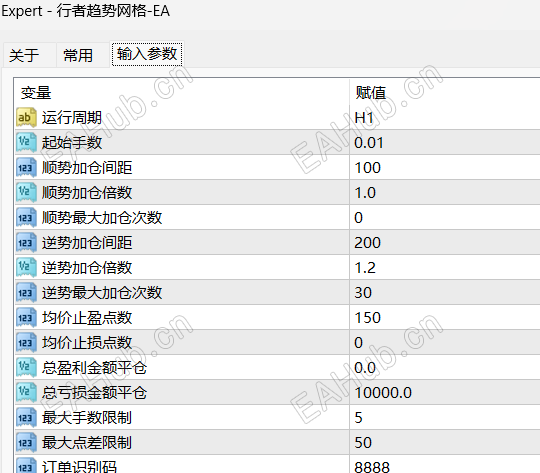This screenshot has width=540, height=473.
Task: Select the 顺势加仓间距 variable name
Action: point(87,168)
